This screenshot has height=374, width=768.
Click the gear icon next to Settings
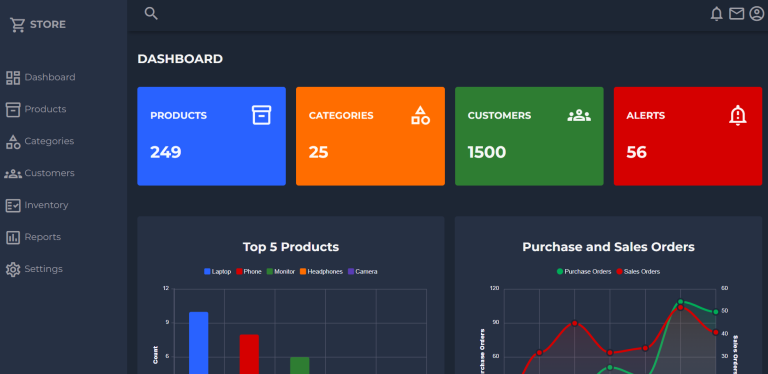[x=13, y=269]
